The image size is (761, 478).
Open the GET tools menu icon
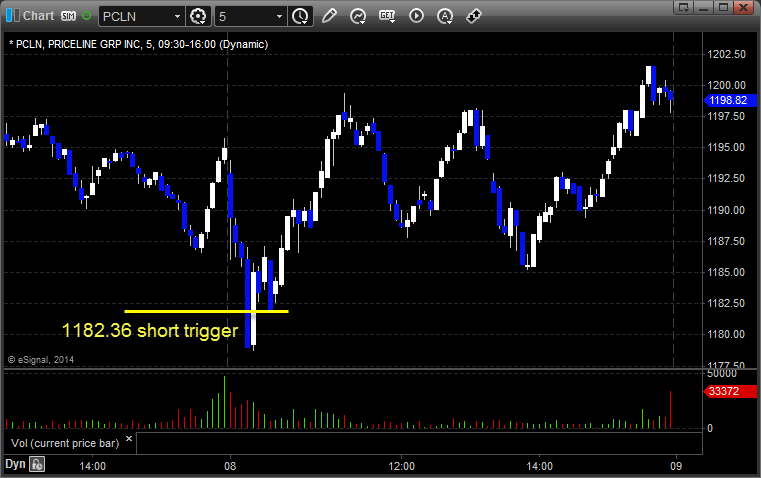tap(387, 16)
